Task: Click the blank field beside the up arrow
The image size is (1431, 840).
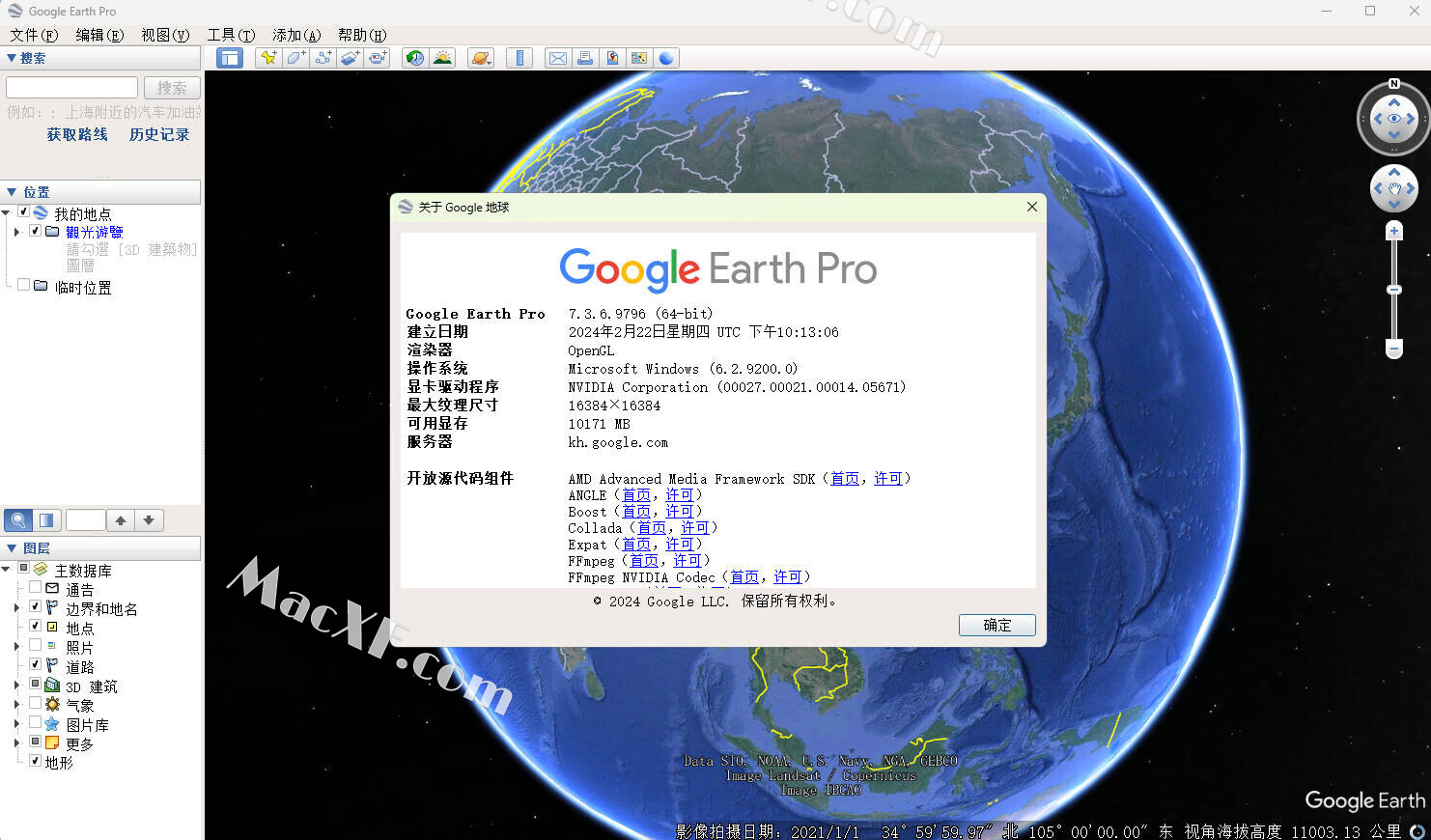Action: (85, 520)
